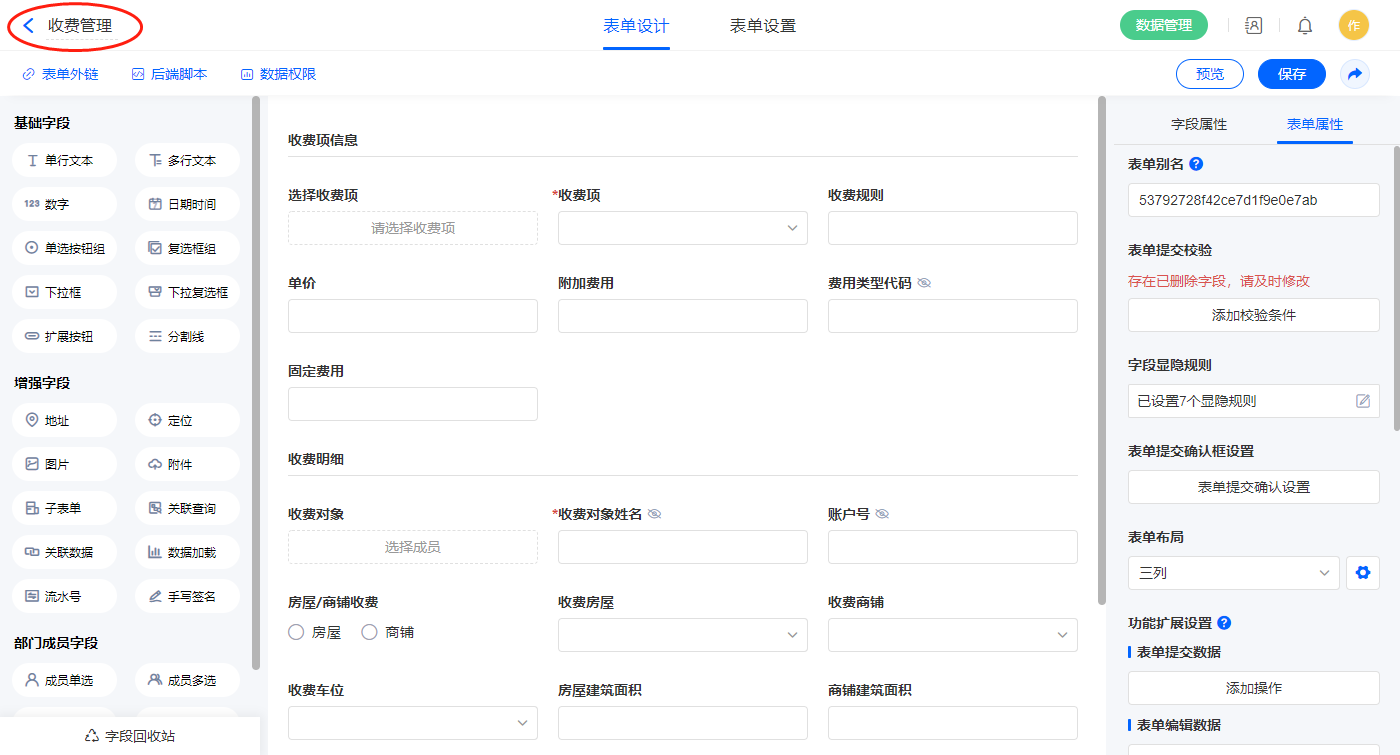The height and width of the screenshot is (755, 1400).
Task: Add 下拉框 field
Action: click(64, 292)
